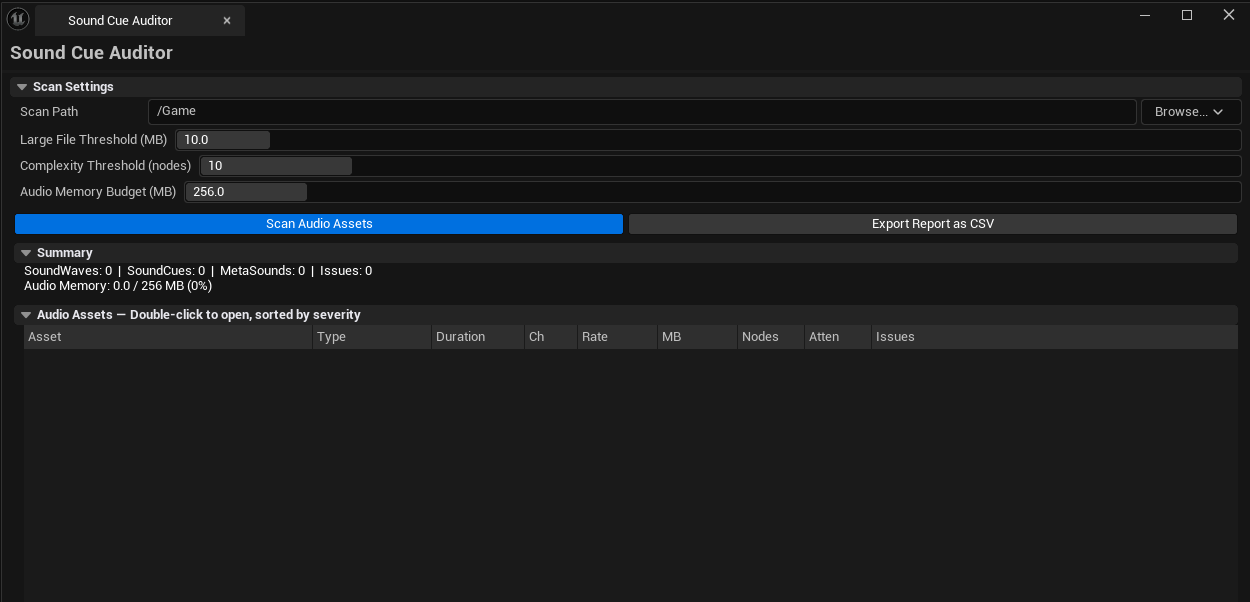Sort by the Type column header
The height and width of the screenshot is (602, 1250).
372,337
